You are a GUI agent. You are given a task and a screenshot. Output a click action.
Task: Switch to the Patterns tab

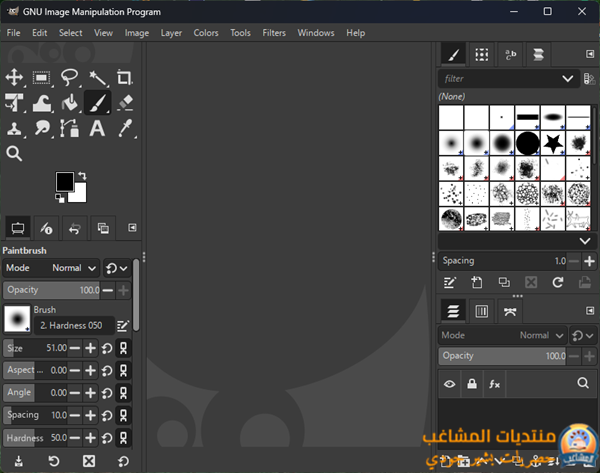[x=481, y=54]
